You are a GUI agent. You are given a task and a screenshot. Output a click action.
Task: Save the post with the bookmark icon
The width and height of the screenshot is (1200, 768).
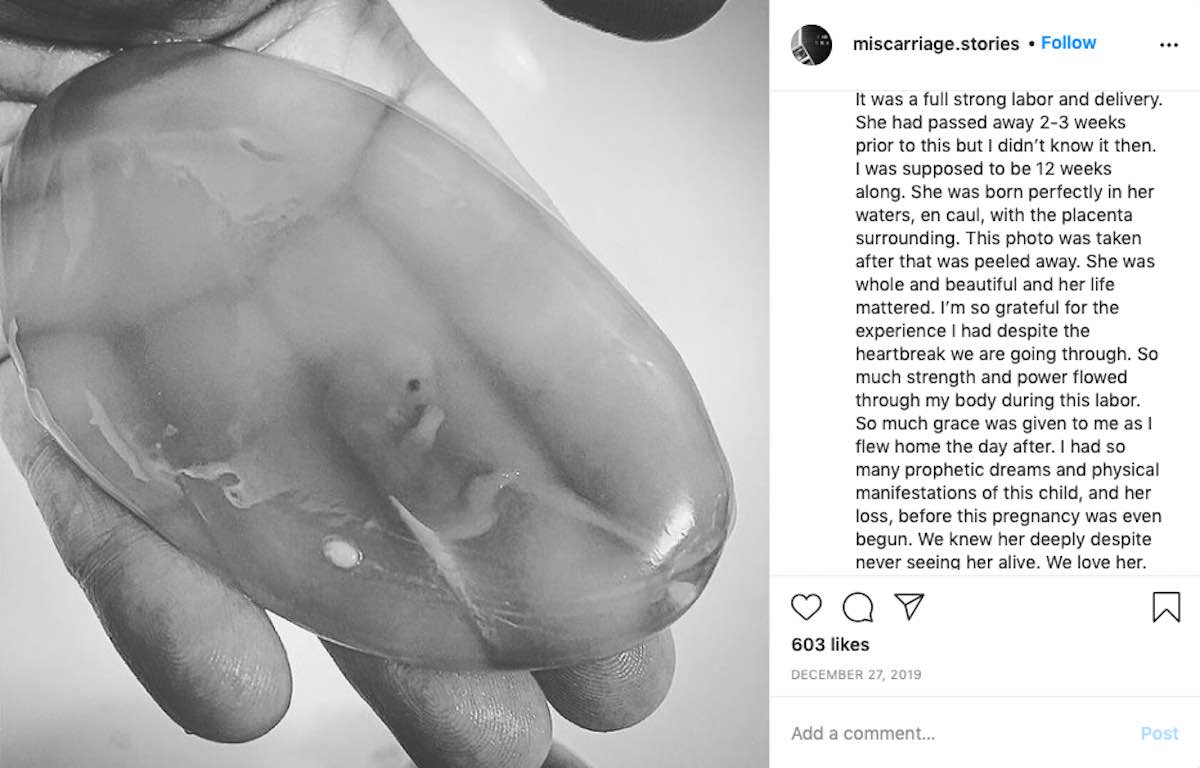1166,607
